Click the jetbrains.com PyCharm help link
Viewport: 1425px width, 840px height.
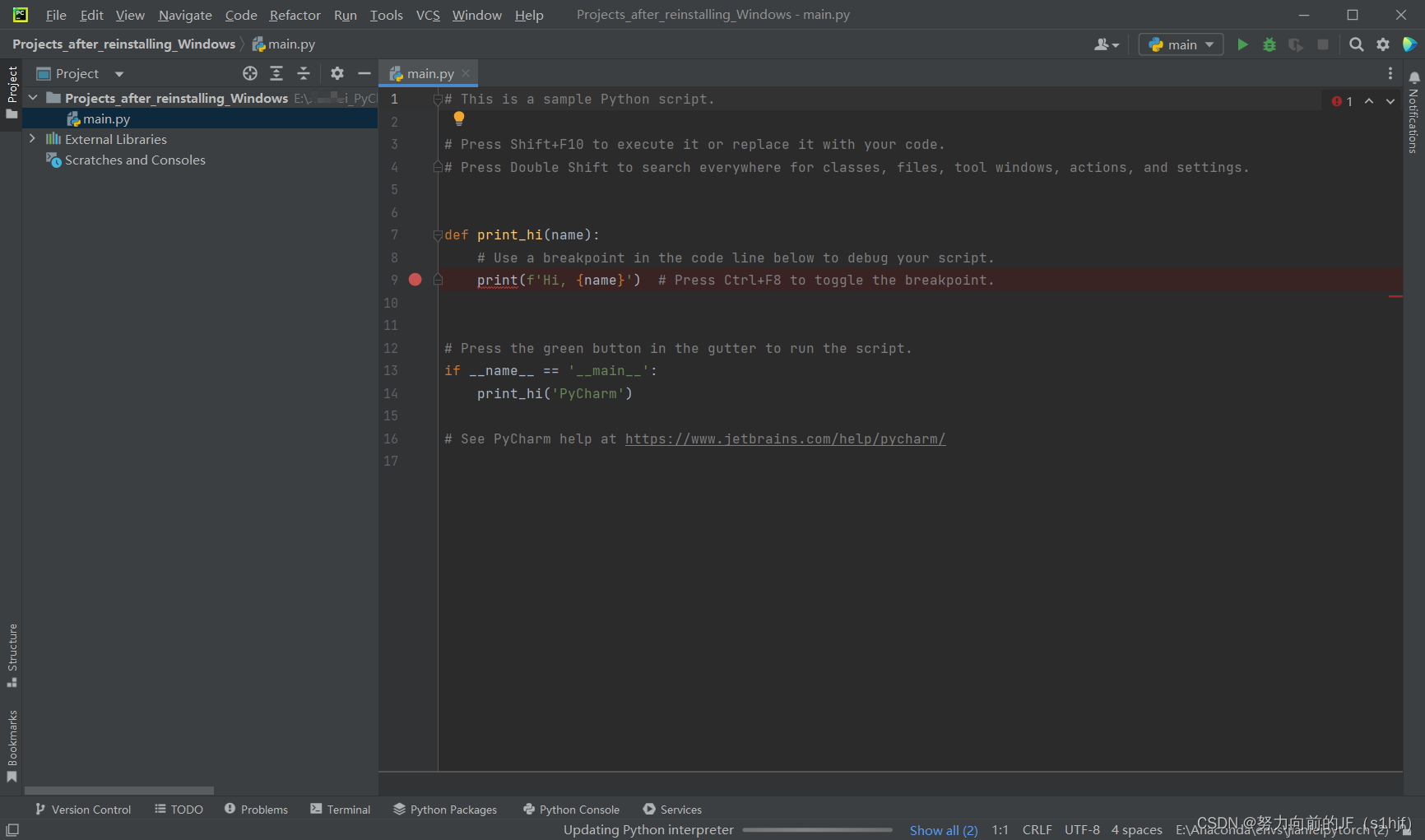coord(785,439)
